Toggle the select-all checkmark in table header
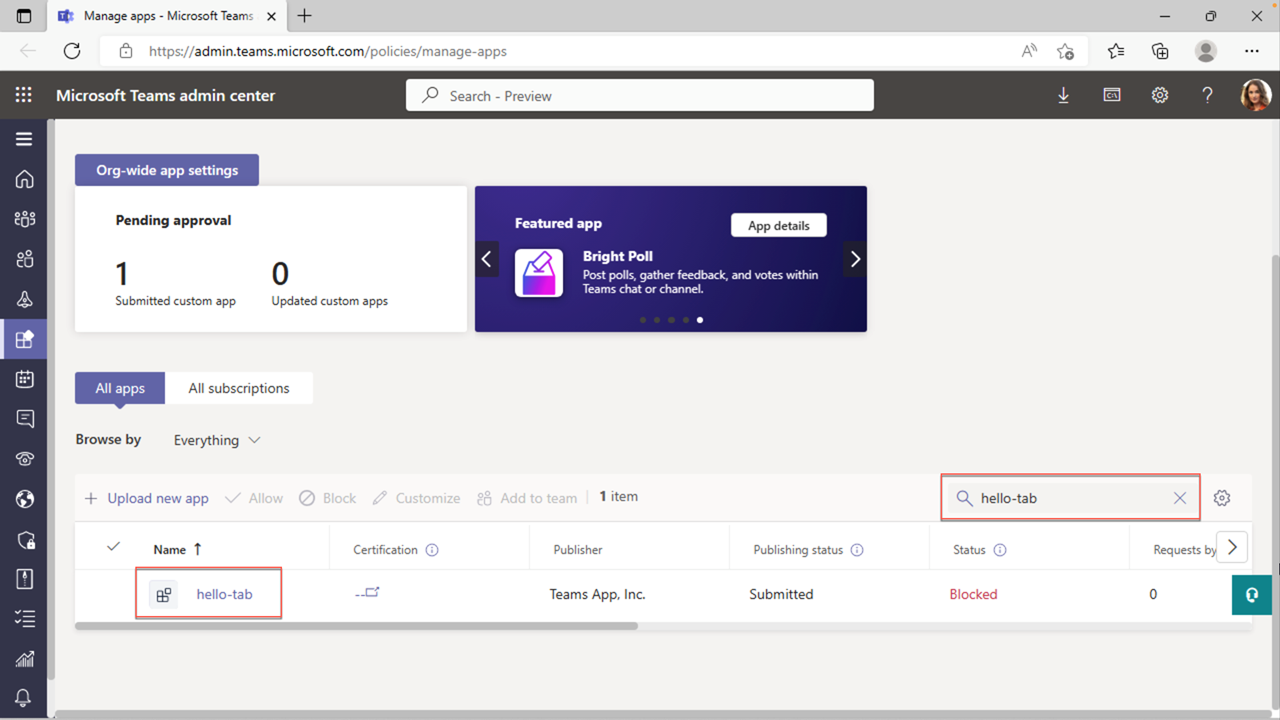Viewport: 1280px width, 720px height. (x=113, y=547)
